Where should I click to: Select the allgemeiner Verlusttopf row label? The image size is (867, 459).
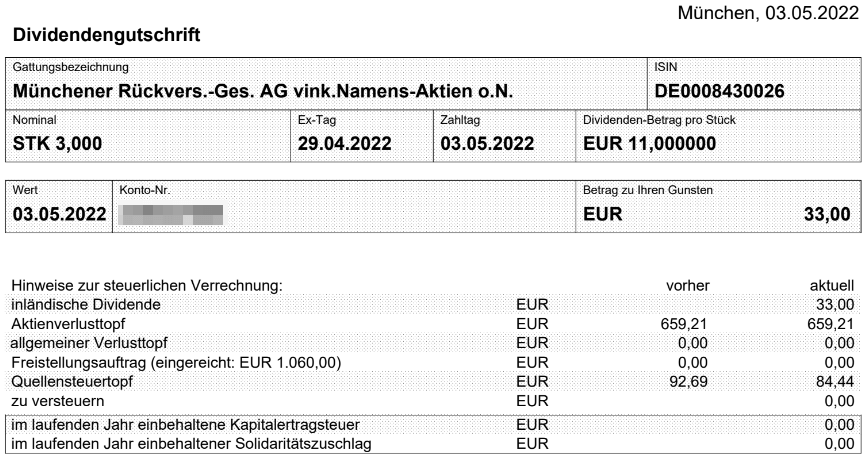(x=89, y=343)
